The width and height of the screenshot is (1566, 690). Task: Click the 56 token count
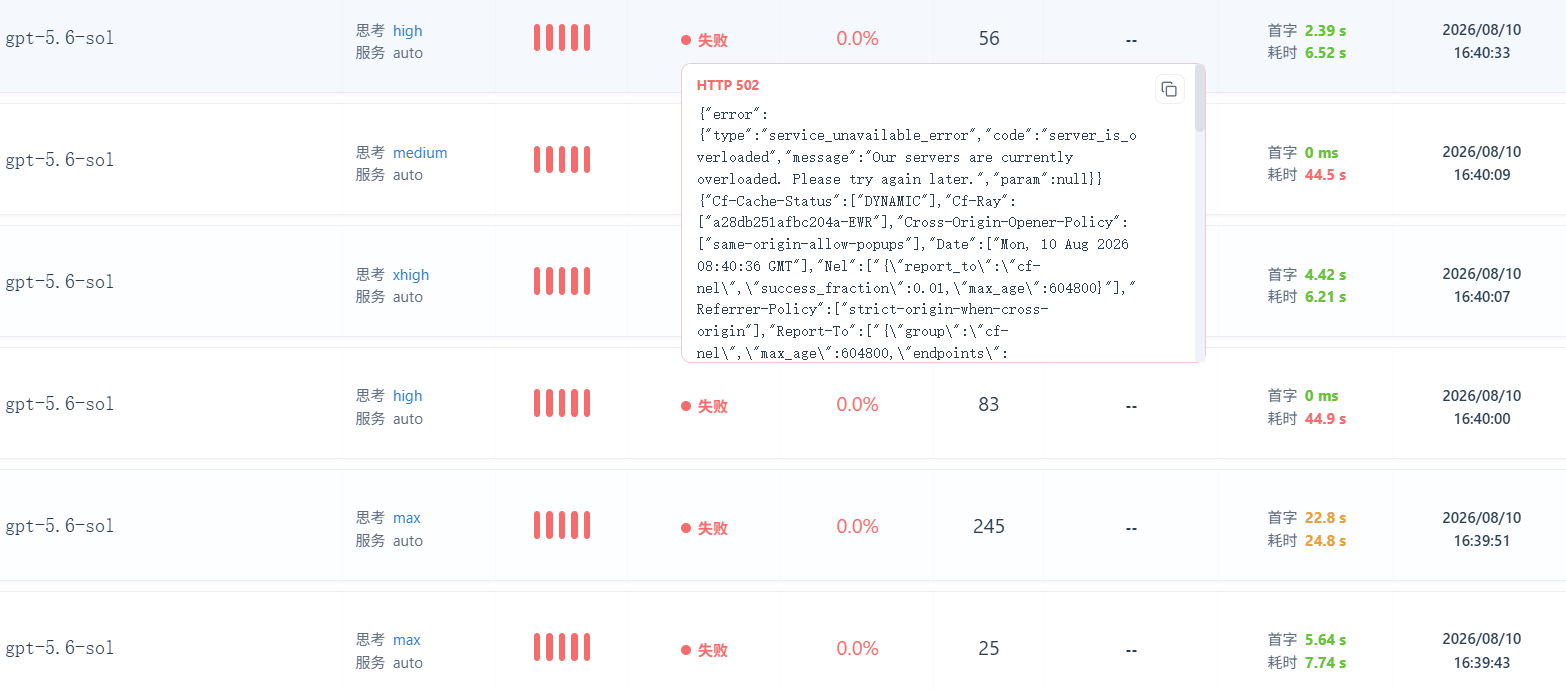(989, 38)
